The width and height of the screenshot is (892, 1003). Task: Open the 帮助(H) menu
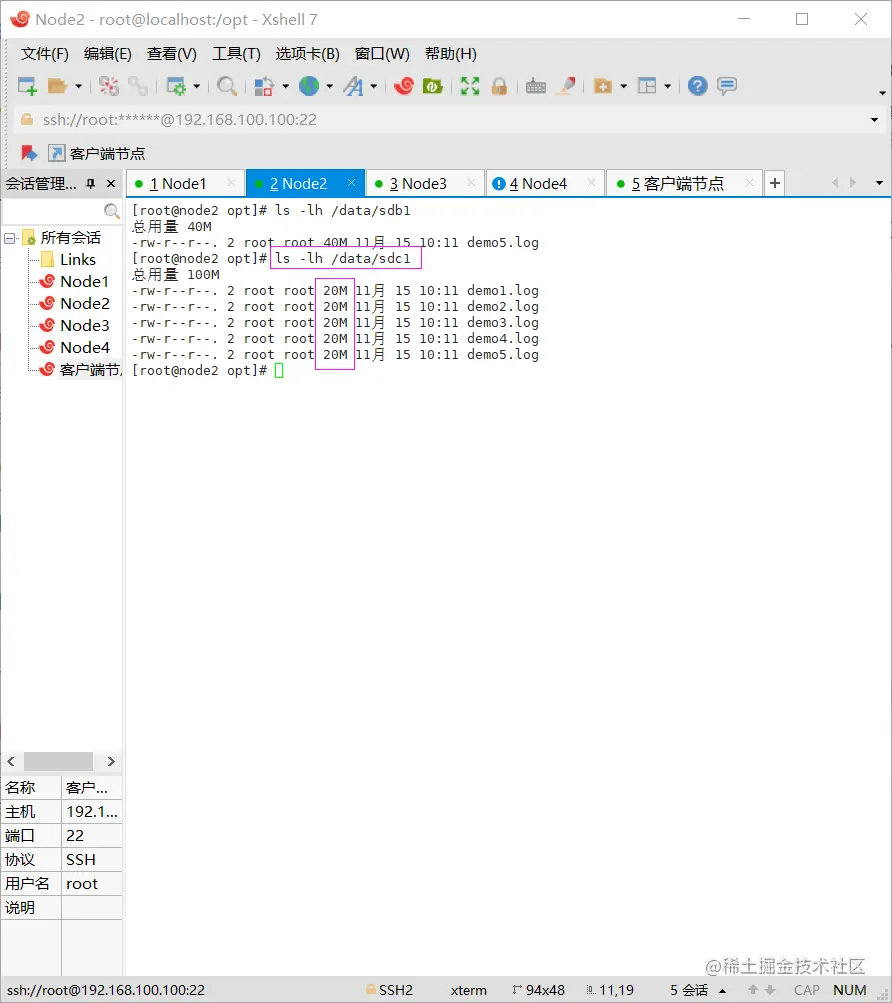point(450,54)
